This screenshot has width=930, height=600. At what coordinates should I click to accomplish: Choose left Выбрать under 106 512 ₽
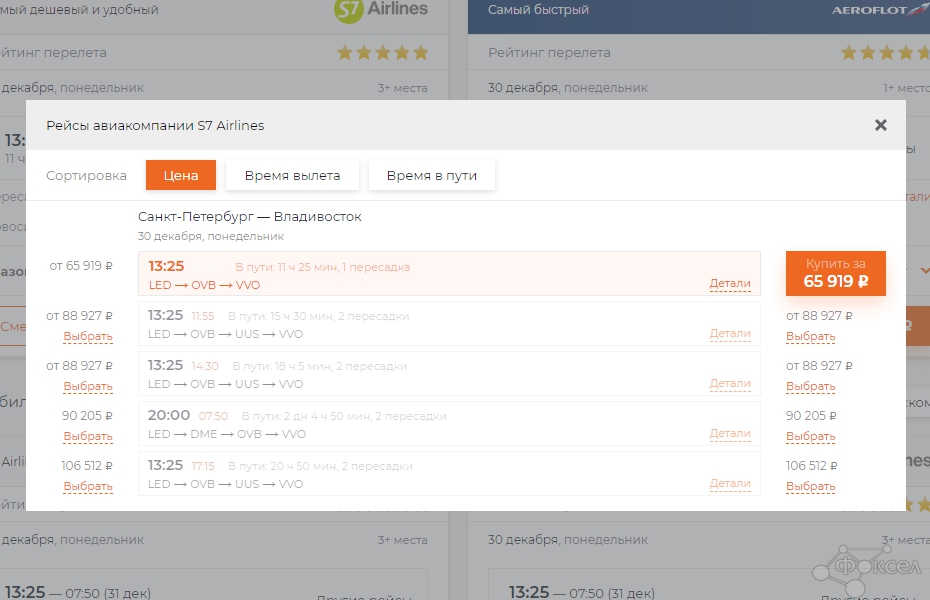(88, 486)
